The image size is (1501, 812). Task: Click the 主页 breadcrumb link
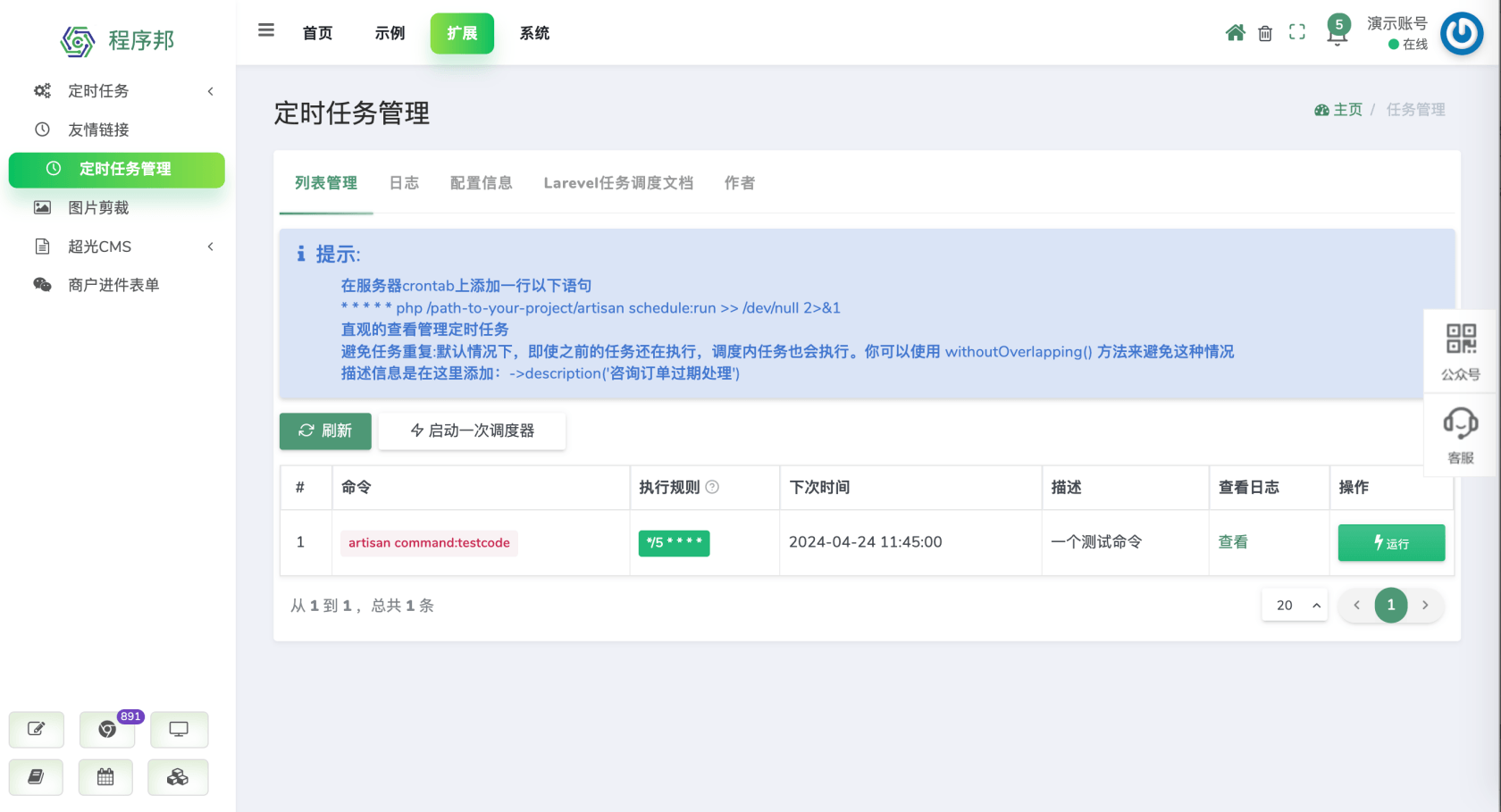point(1338,110)
